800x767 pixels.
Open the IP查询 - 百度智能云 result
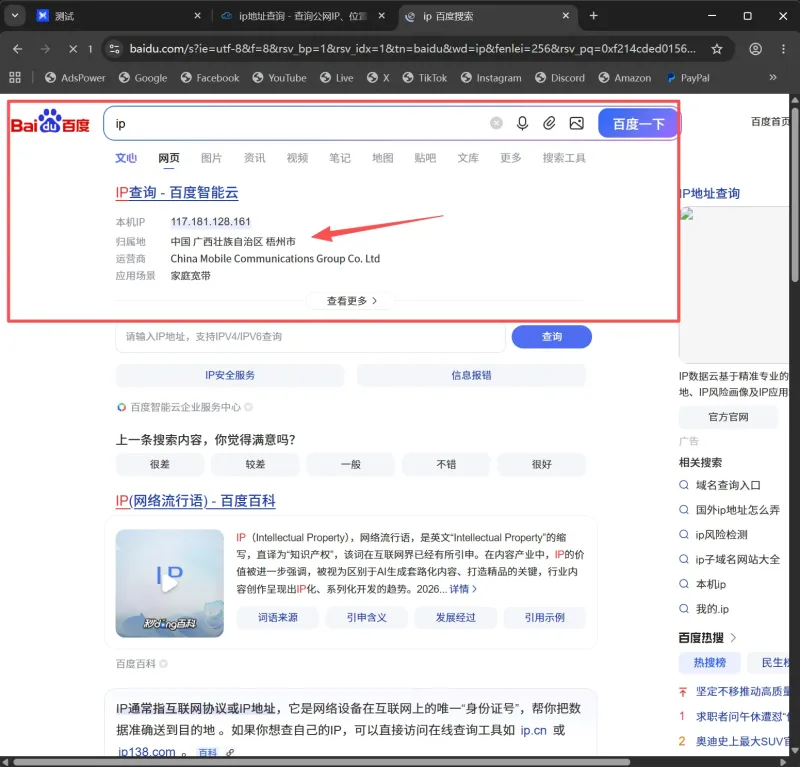[x=177, y=192]
